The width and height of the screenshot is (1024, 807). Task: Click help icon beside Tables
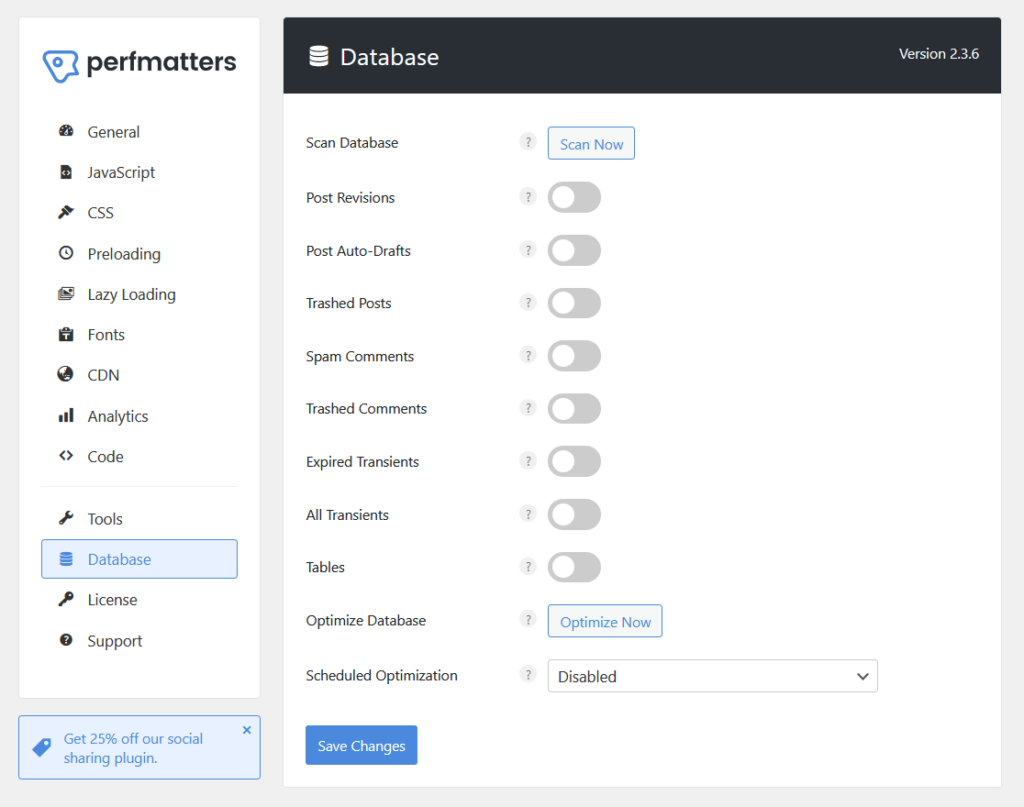click(x=528, y=566)
